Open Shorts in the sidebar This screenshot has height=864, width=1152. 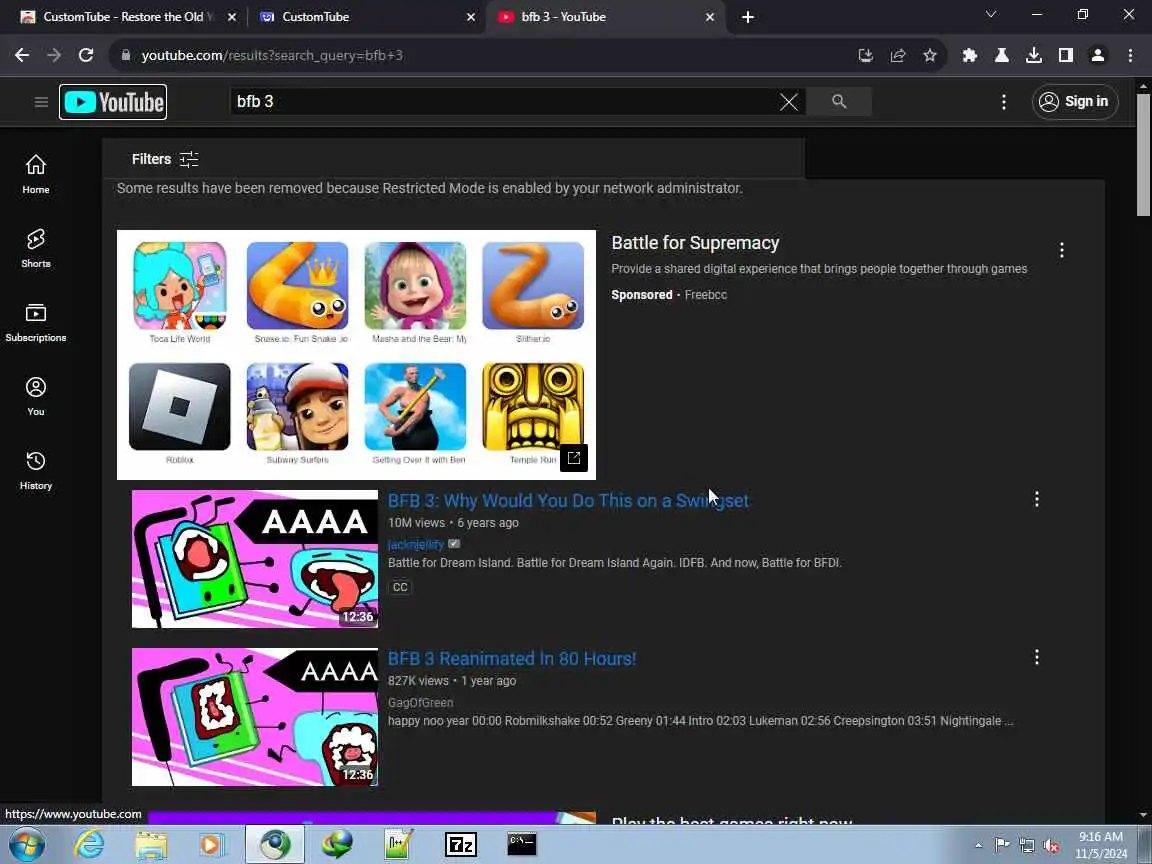[35, 248]
